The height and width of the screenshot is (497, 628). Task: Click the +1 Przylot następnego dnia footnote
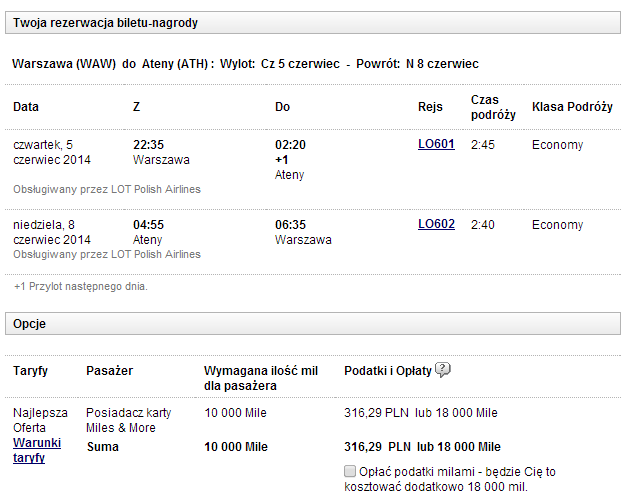coord(80,287)
